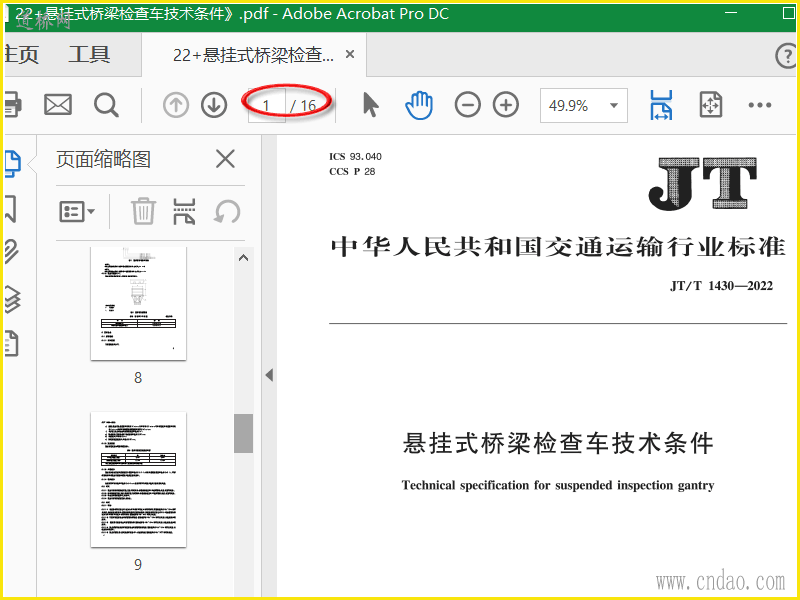The width and height of the screenshot is (800, 600).
Task: Select the page 9 thumbnail
Action: click(x=138, y=480)
